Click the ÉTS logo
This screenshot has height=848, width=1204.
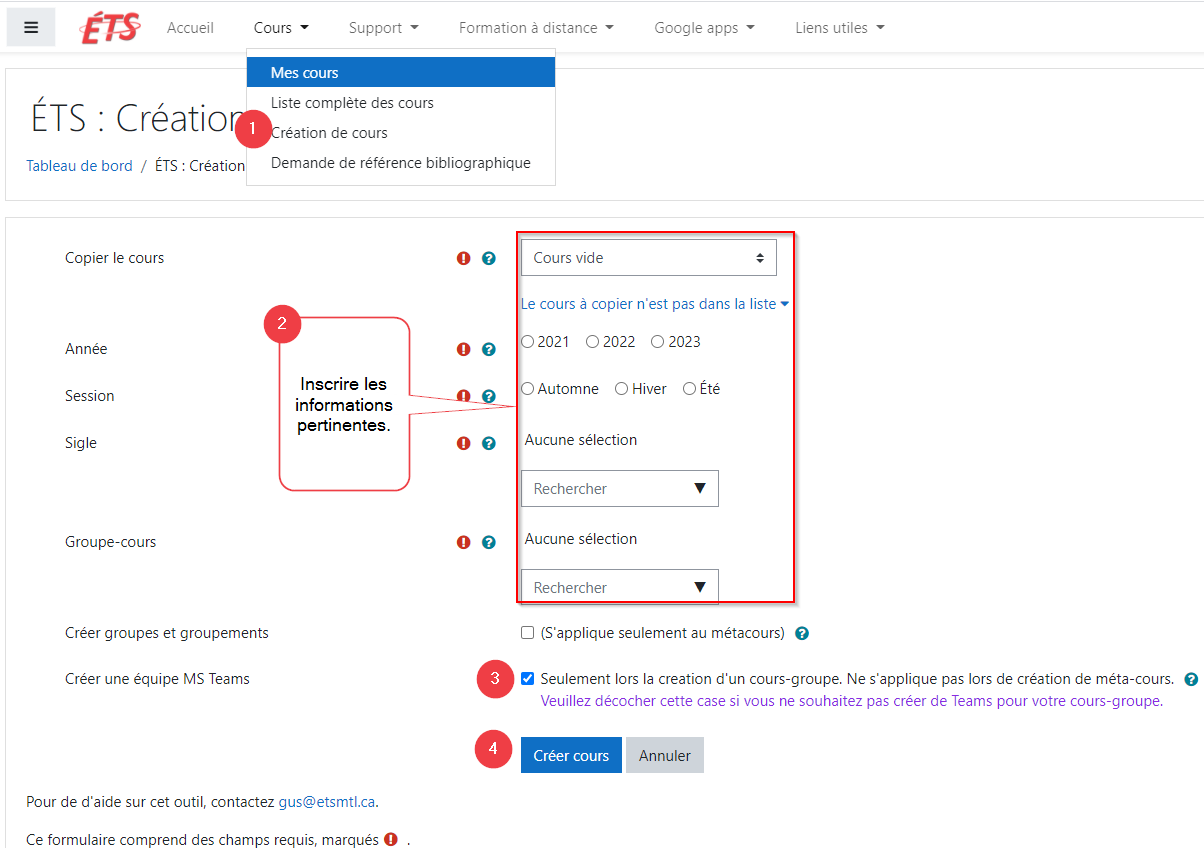(110, 28)
